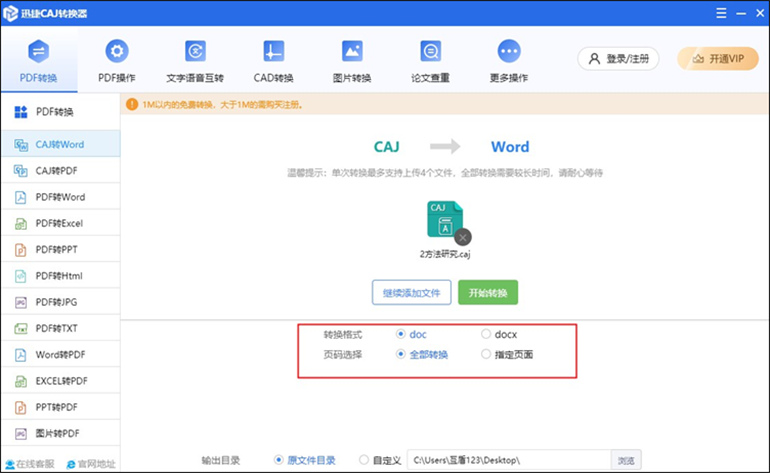Image resolution: width=770 pixels, height=473 pixels.
Task: Click the hamburger menu icon in title bar
Action: 721,13
